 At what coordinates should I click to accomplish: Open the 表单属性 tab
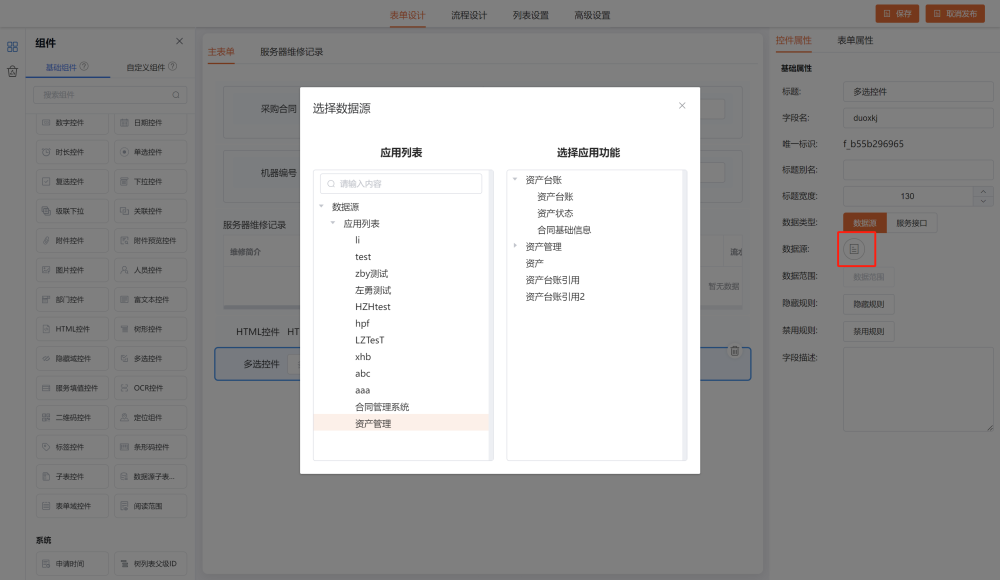pos(854,41)
